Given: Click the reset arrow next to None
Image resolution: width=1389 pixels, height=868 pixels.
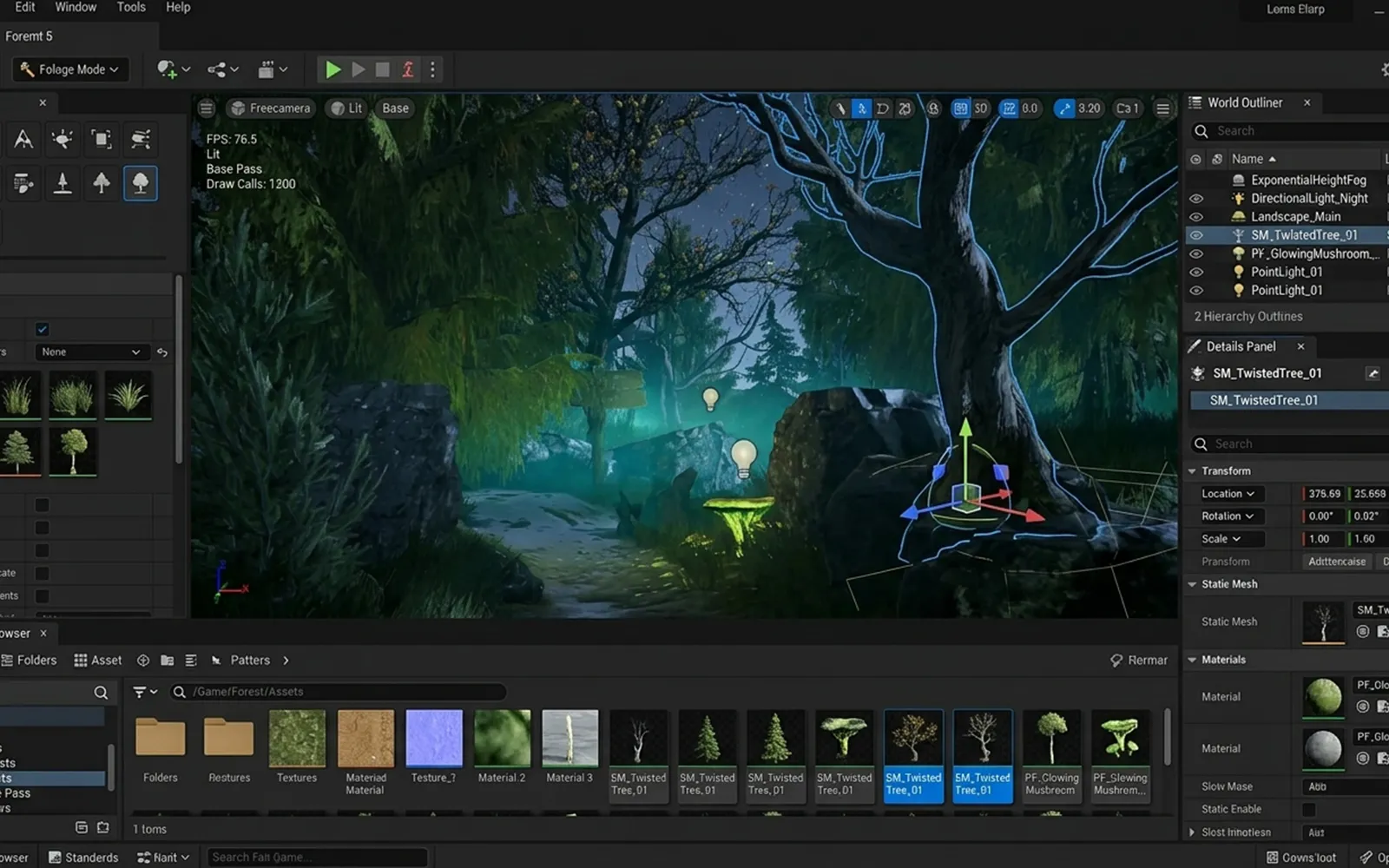Looking at the screenshot, I should pos(162,352).
